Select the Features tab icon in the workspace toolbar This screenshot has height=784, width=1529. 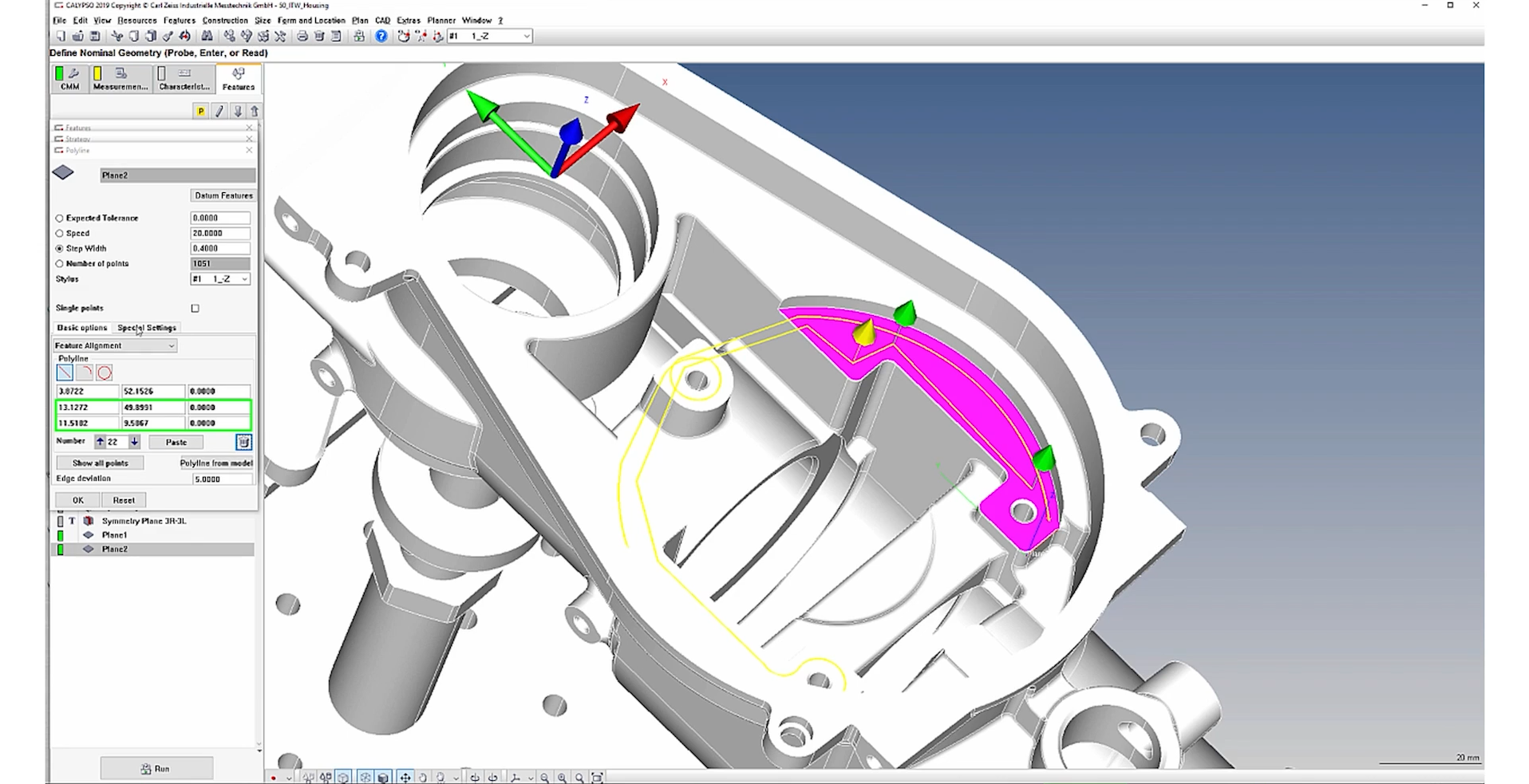tap(237, 77)
